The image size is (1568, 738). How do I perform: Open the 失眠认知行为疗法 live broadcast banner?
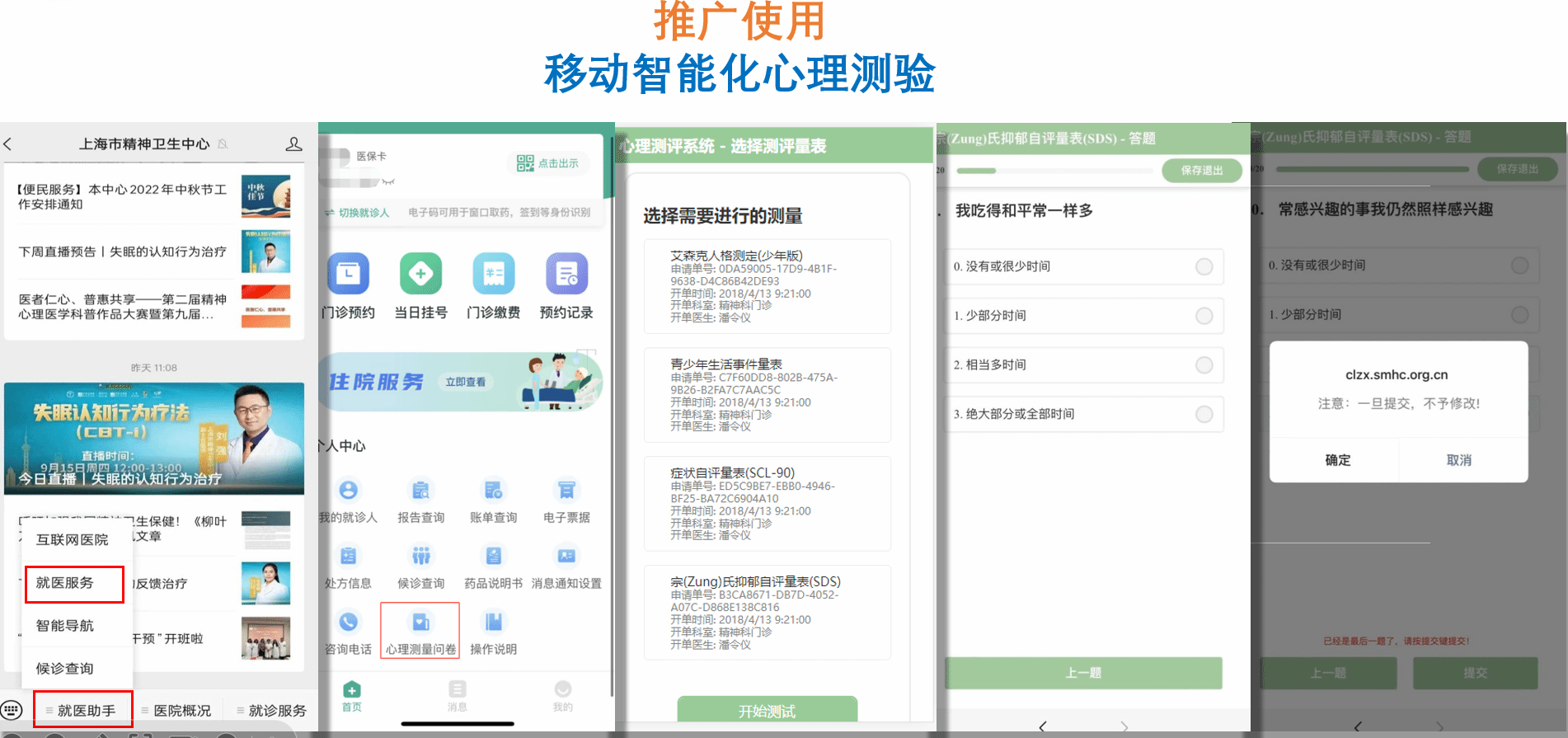[x=154, y=438]
